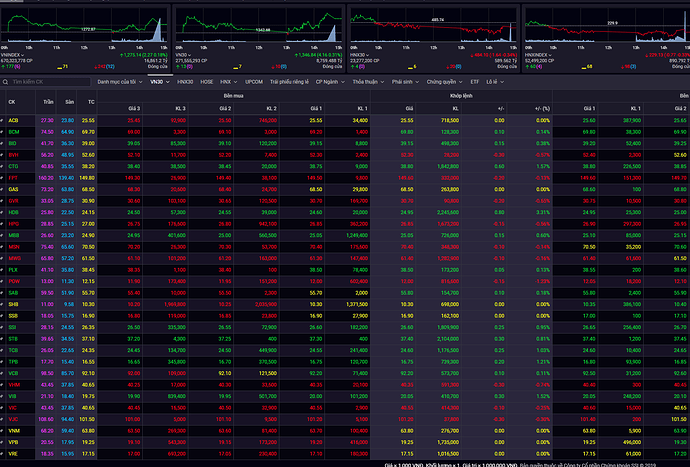This screenshot has width=690, height=467.
Task: Open Trái phiếu riêng lẻ tab
Action: pos(290,81)
